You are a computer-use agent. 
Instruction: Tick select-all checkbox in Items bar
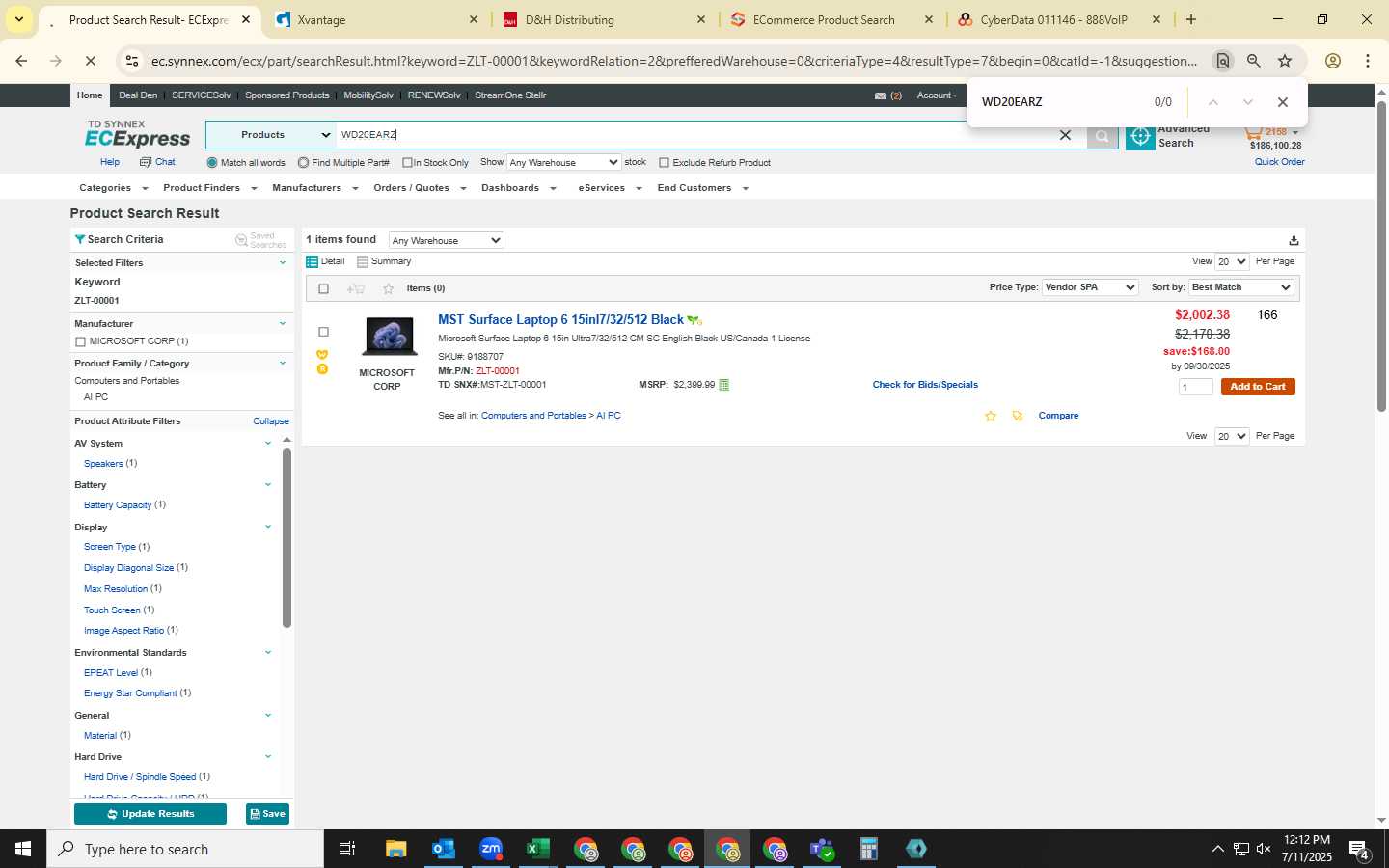tap(323, 288)
